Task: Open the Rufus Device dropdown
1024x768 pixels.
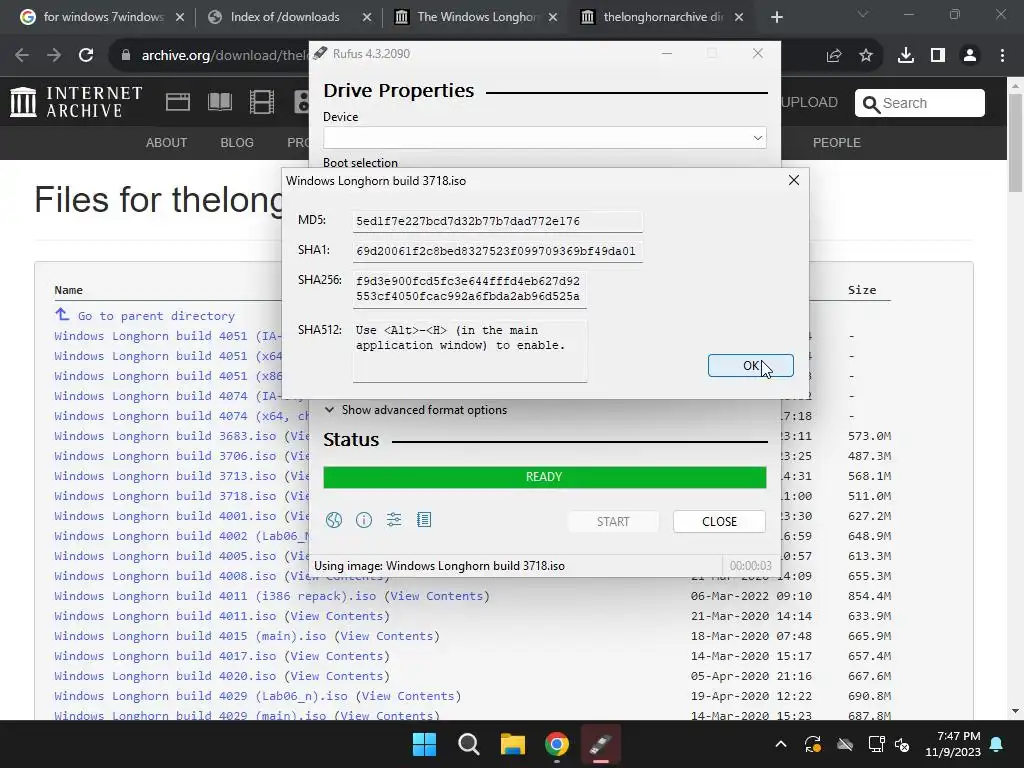Action: pyautogui.click(x=545, y=138)
